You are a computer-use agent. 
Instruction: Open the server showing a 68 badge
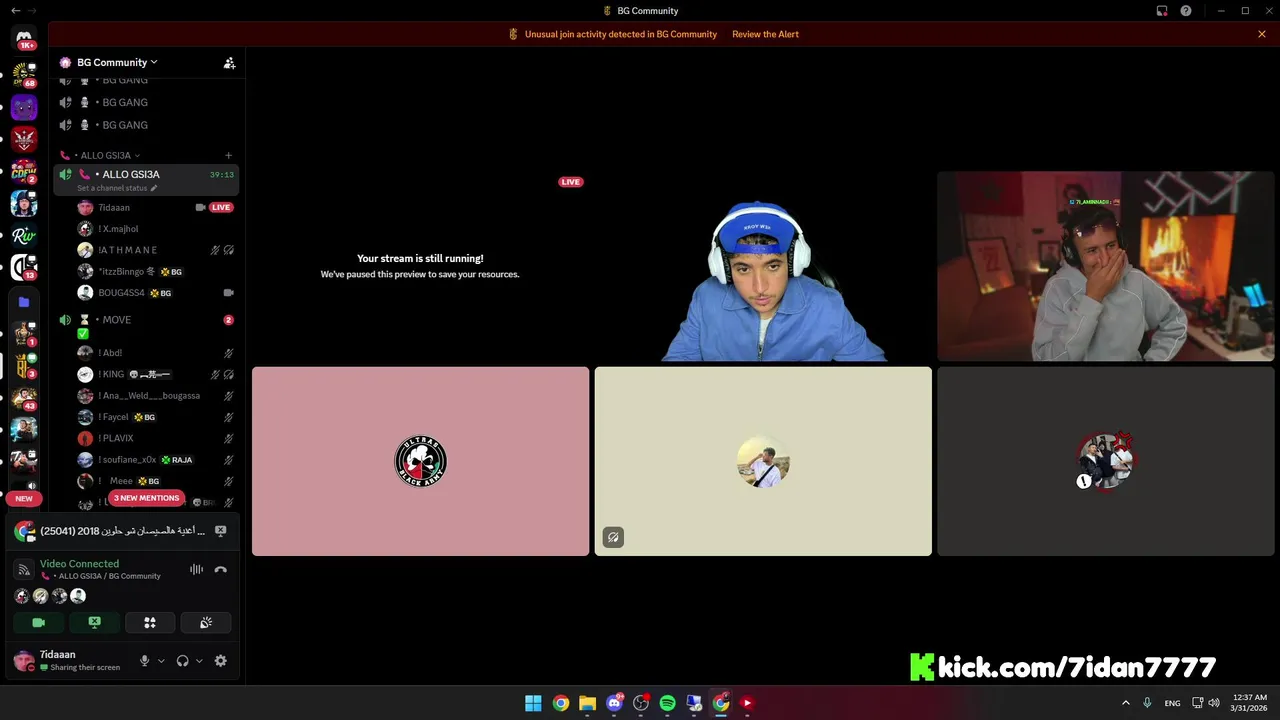pyautogui.click(x=24, y=74)
